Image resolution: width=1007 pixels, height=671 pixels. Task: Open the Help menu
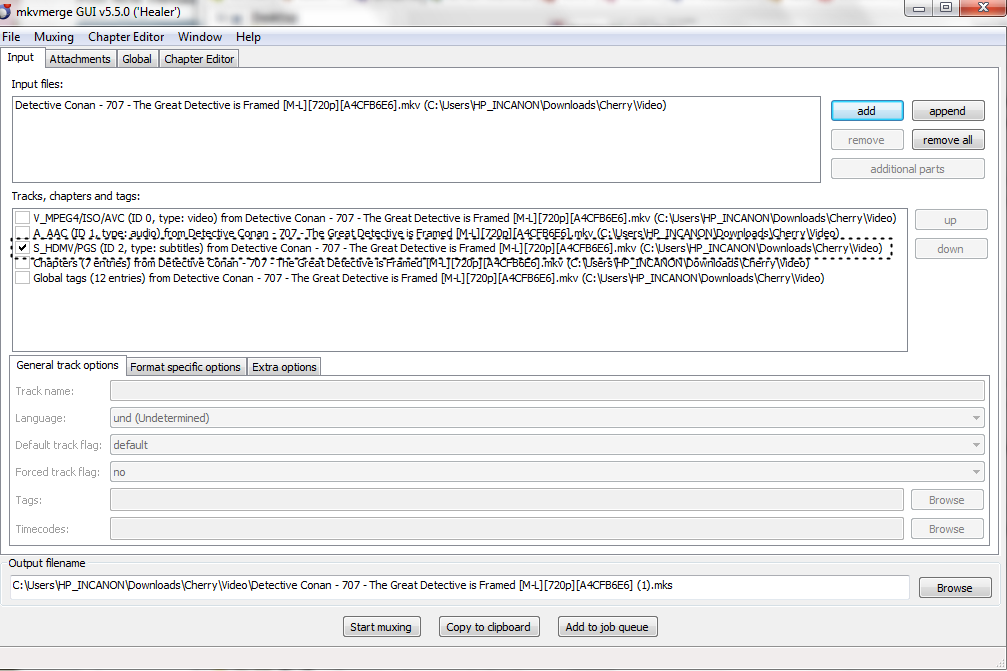[x=248, y=37]
